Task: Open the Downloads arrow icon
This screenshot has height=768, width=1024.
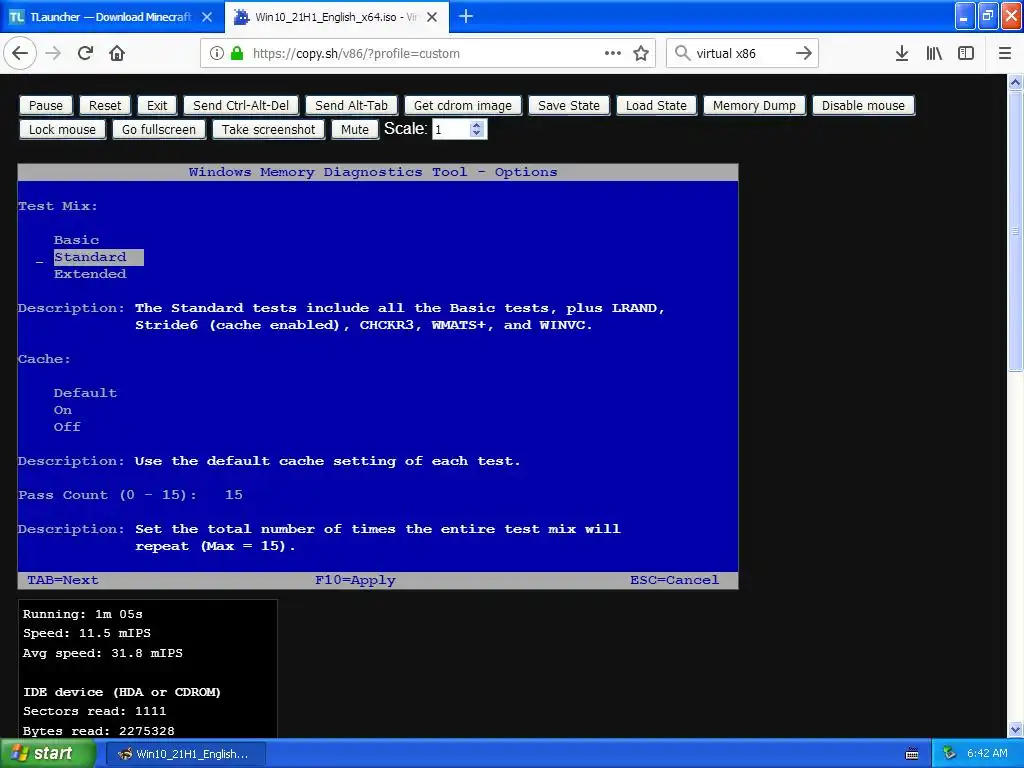Action: coord(902,54)
